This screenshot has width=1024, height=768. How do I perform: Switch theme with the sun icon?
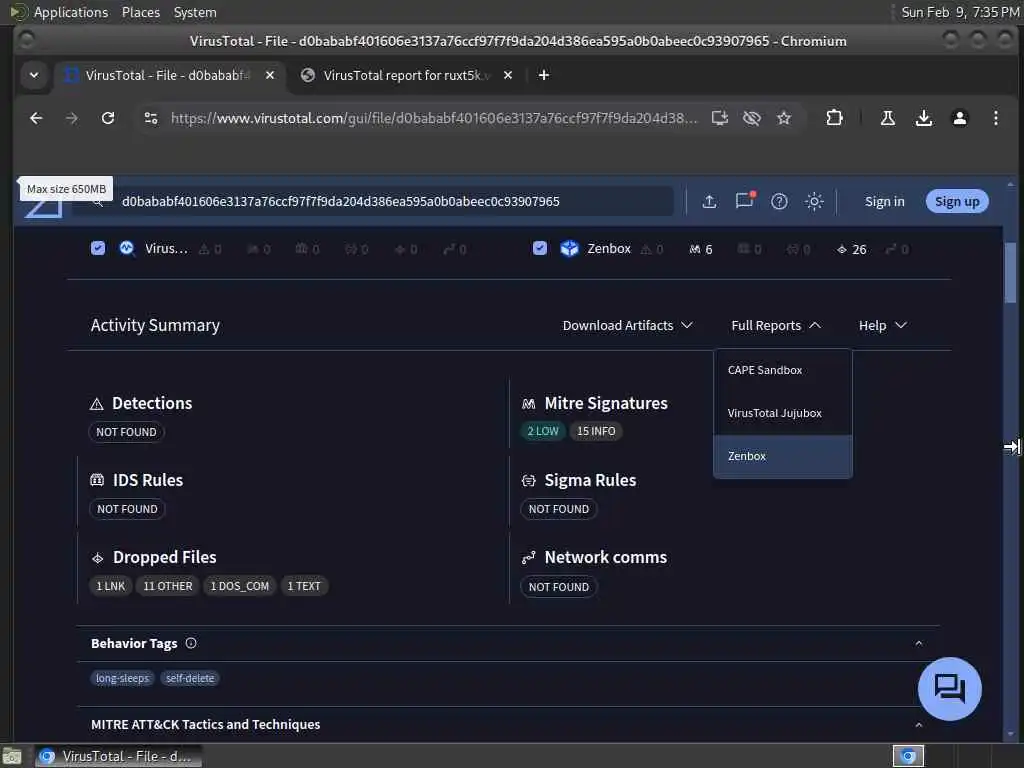click(814, 202)
